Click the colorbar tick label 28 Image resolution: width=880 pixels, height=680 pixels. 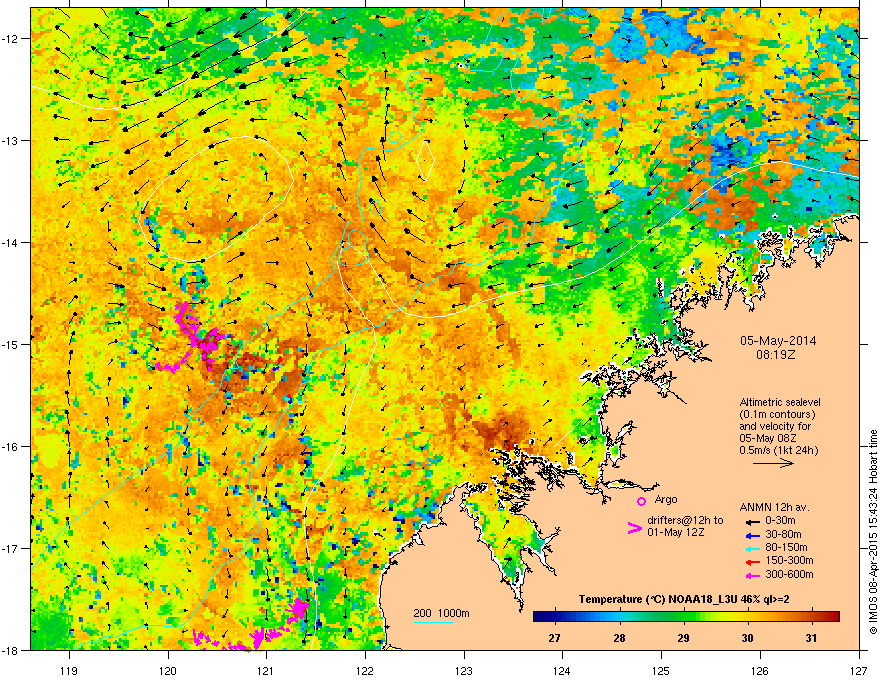pyautogui.click(x=619, y=638)
